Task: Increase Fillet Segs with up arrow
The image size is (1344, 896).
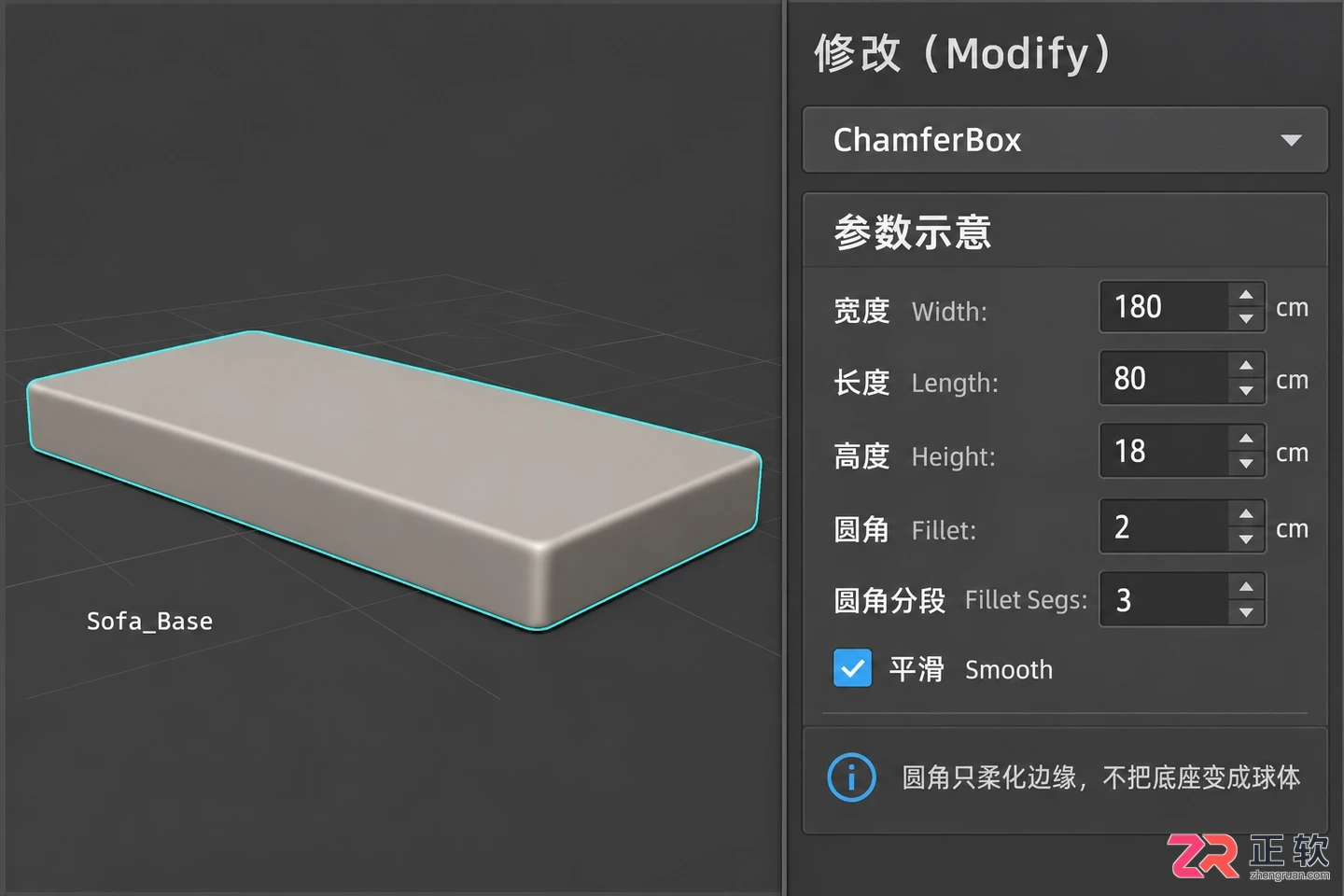Action: (1246, 587)
